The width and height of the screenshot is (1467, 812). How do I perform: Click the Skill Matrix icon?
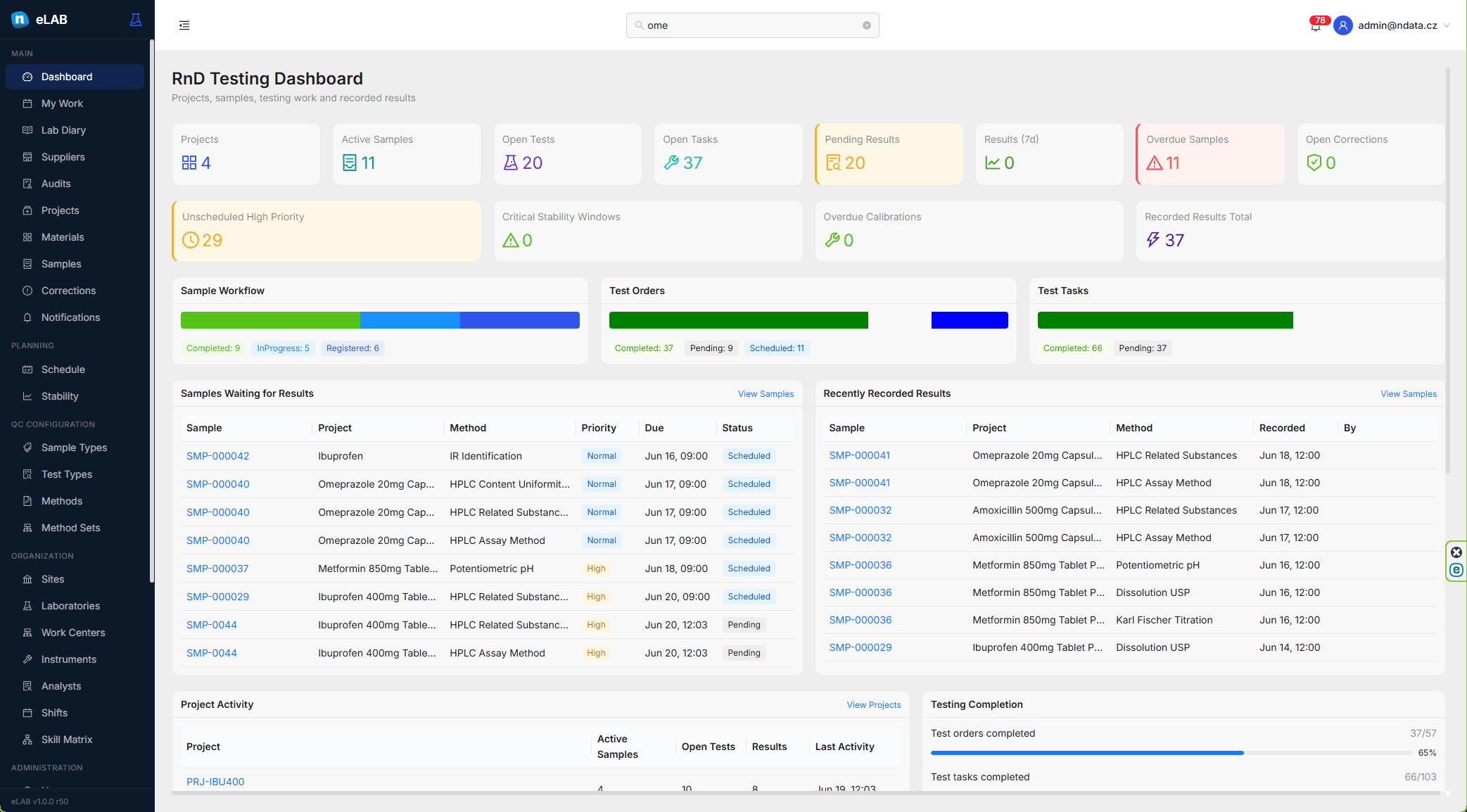coord(27,740)
